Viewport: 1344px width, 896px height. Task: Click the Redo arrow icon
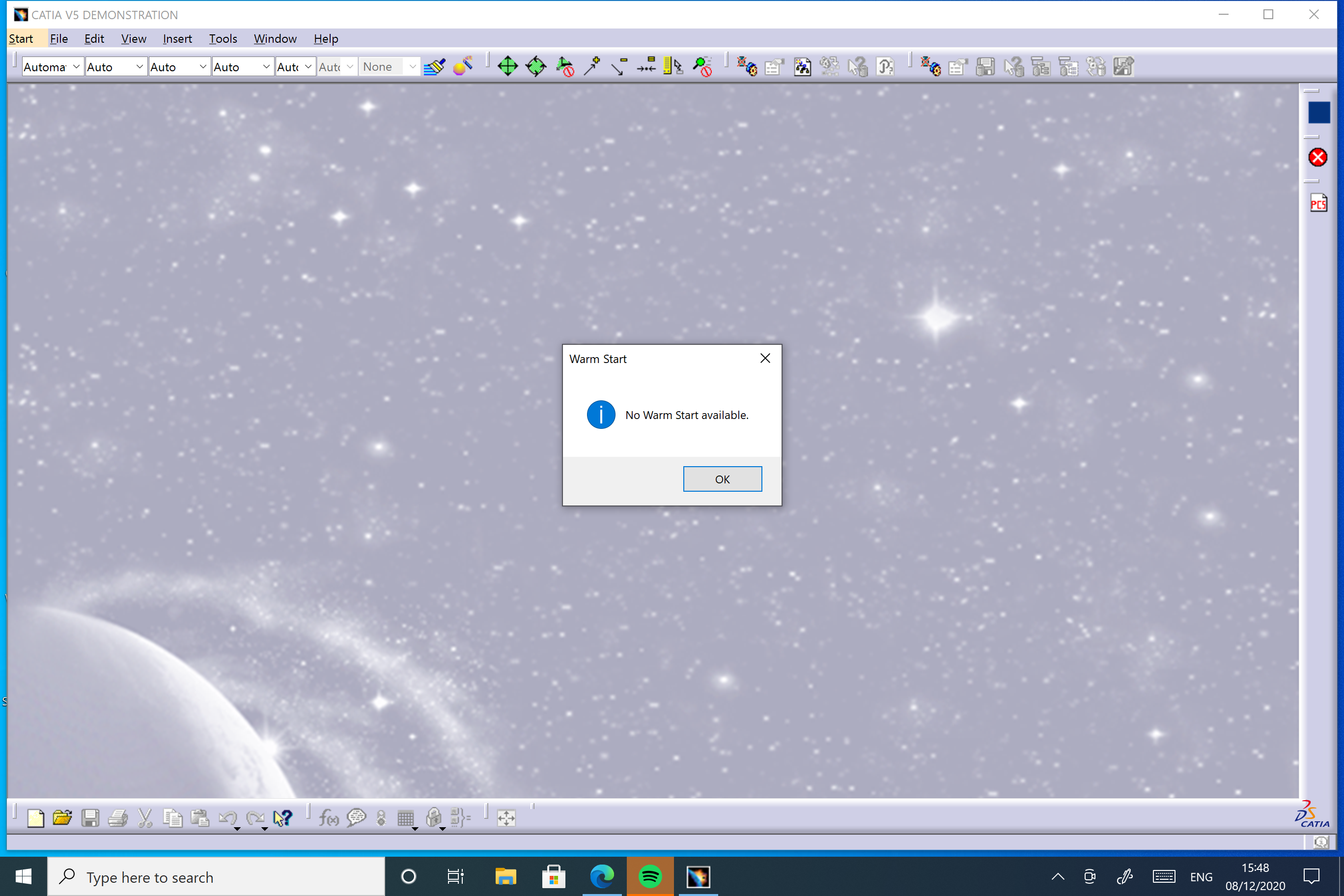point(255,818)
